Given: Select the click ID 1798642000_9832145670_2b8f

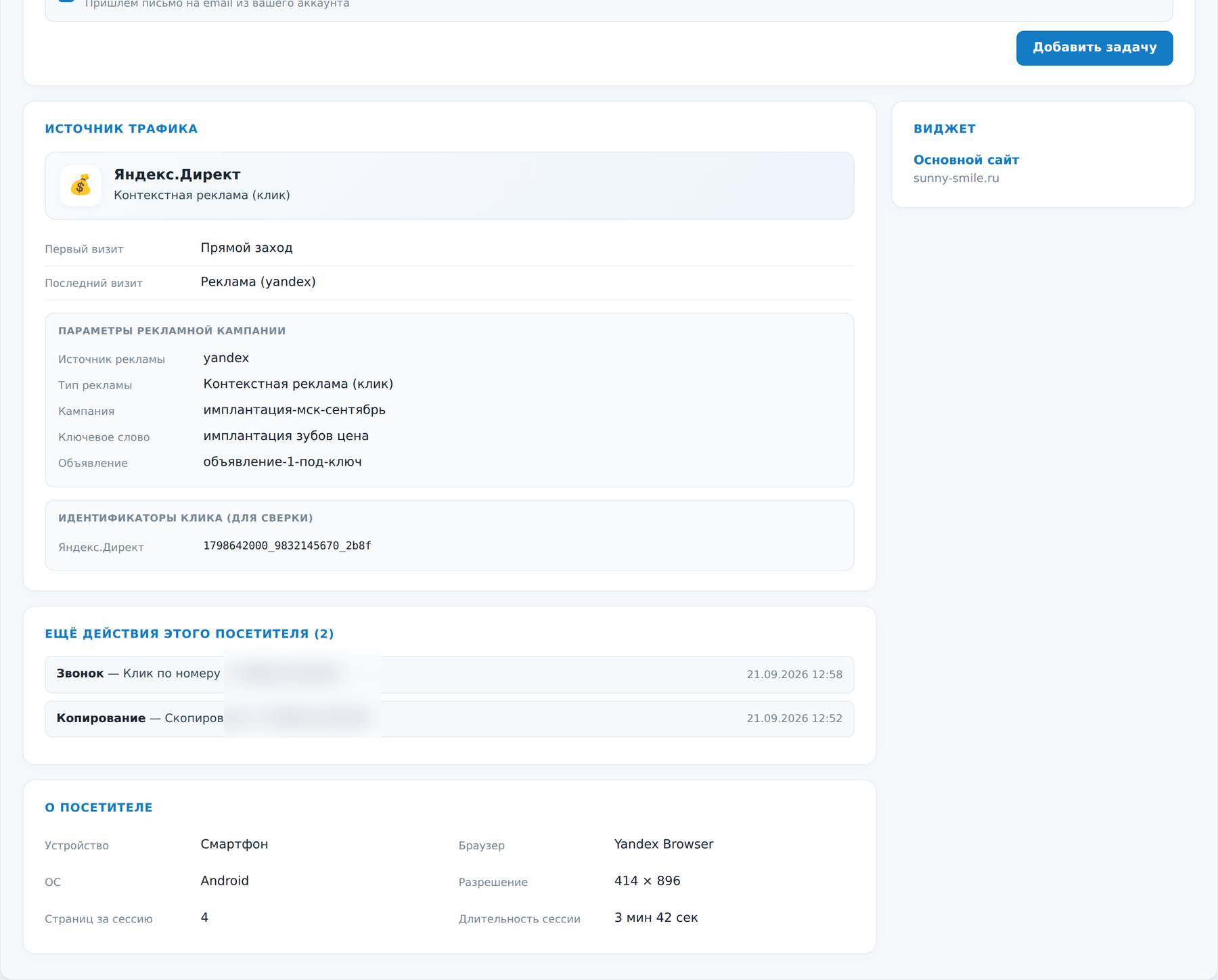Looking at the screenshot, I should pyautogui.click(x=287, y=545).
